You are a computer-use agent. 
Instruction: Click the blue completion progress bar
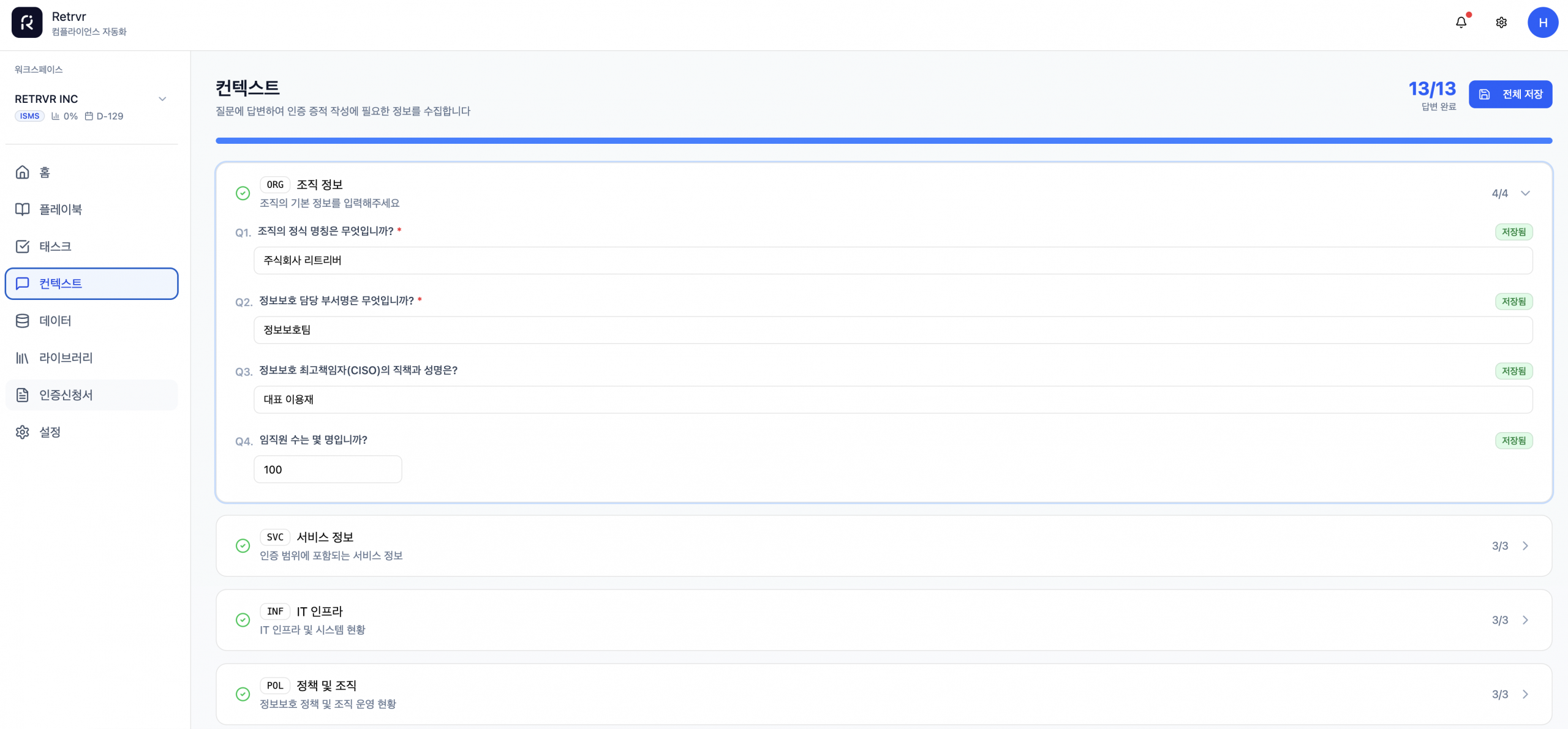pos(883,141)
